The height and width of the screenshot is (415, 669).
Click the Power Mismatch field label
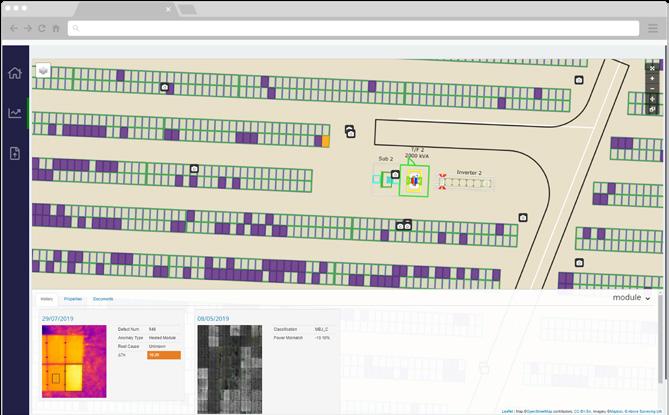288,338
